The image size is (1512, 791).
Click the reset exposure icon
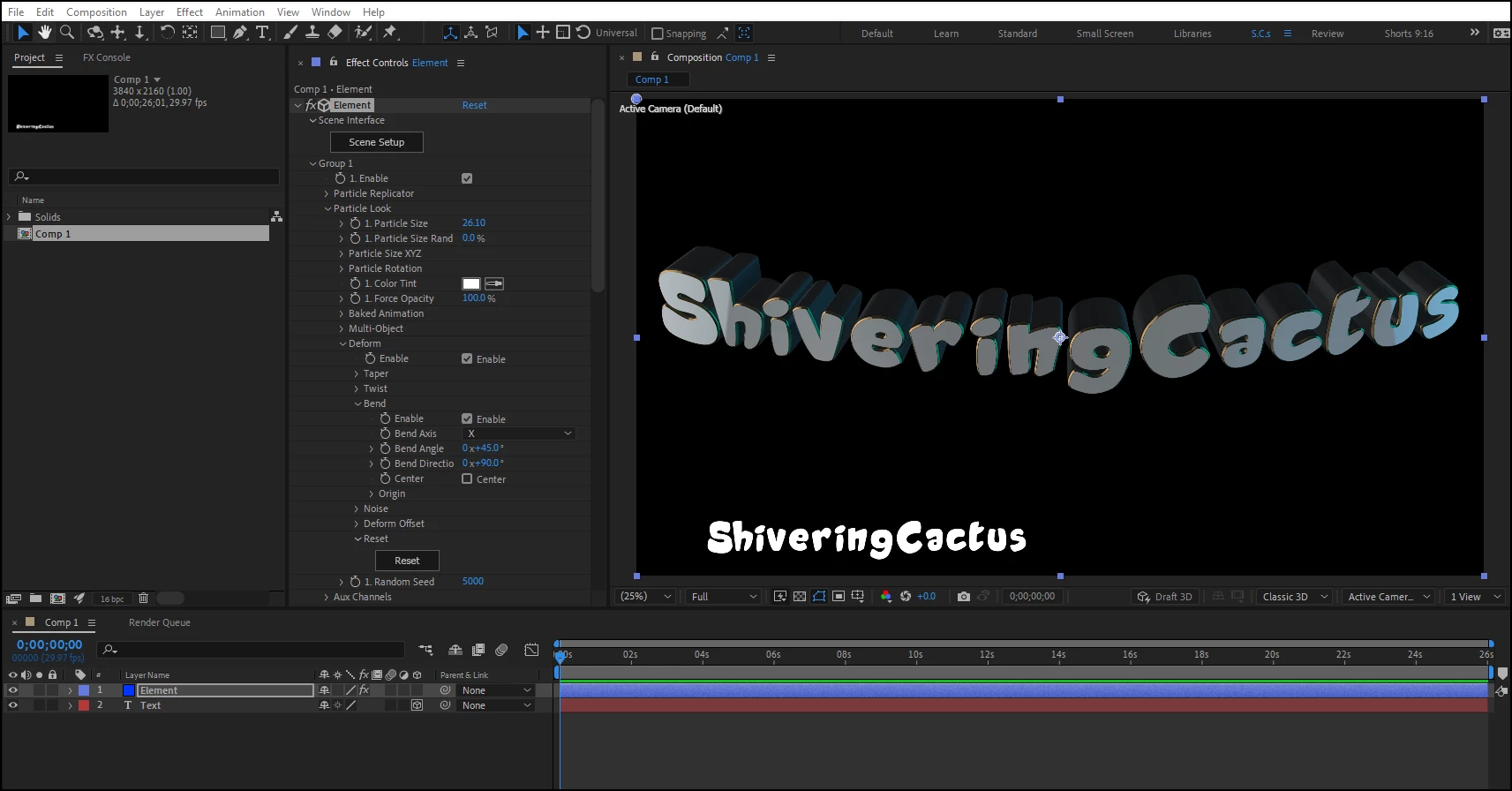click(906, 597)
